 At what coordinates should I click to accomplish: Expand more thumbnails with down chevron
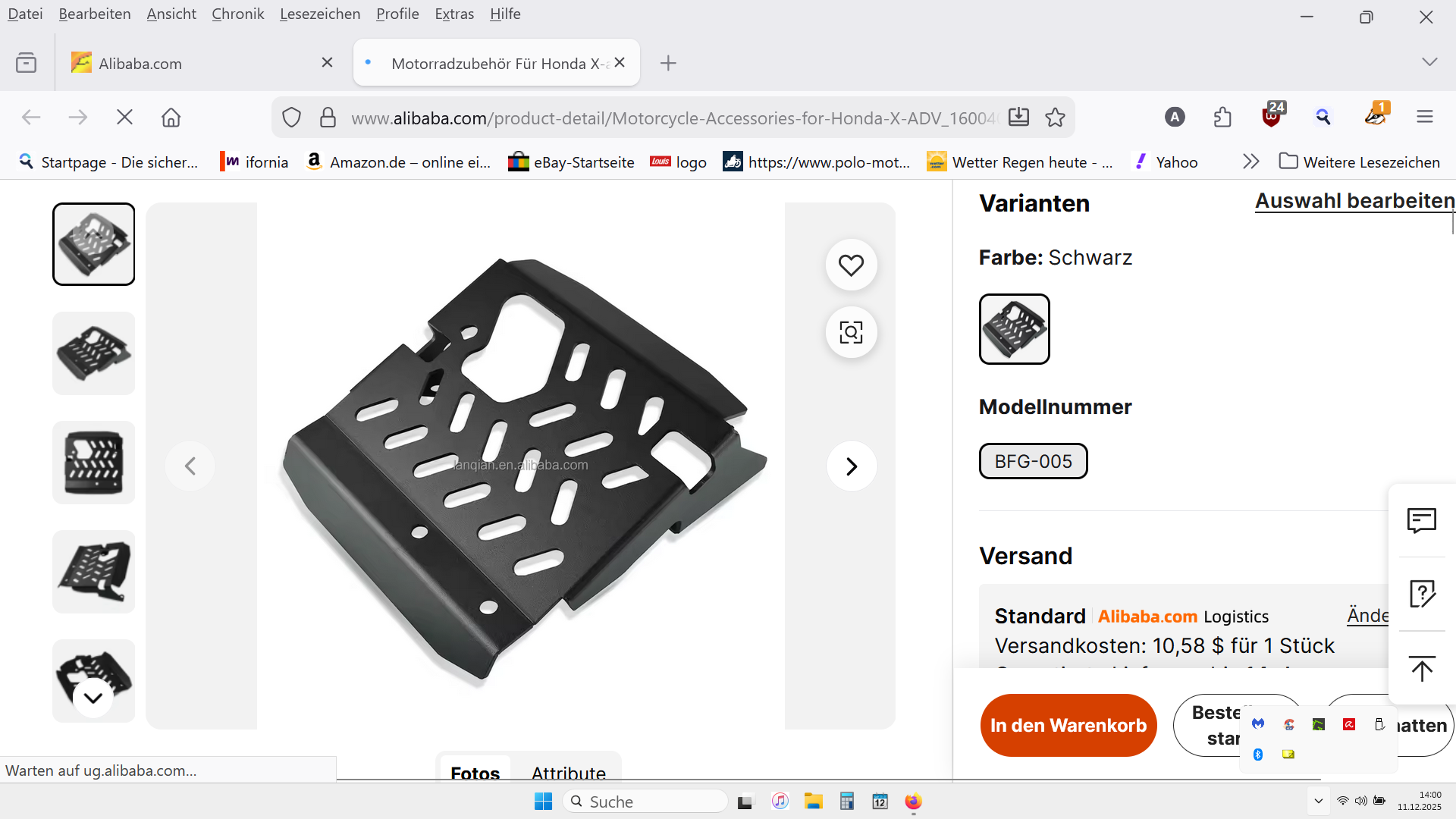93,698
